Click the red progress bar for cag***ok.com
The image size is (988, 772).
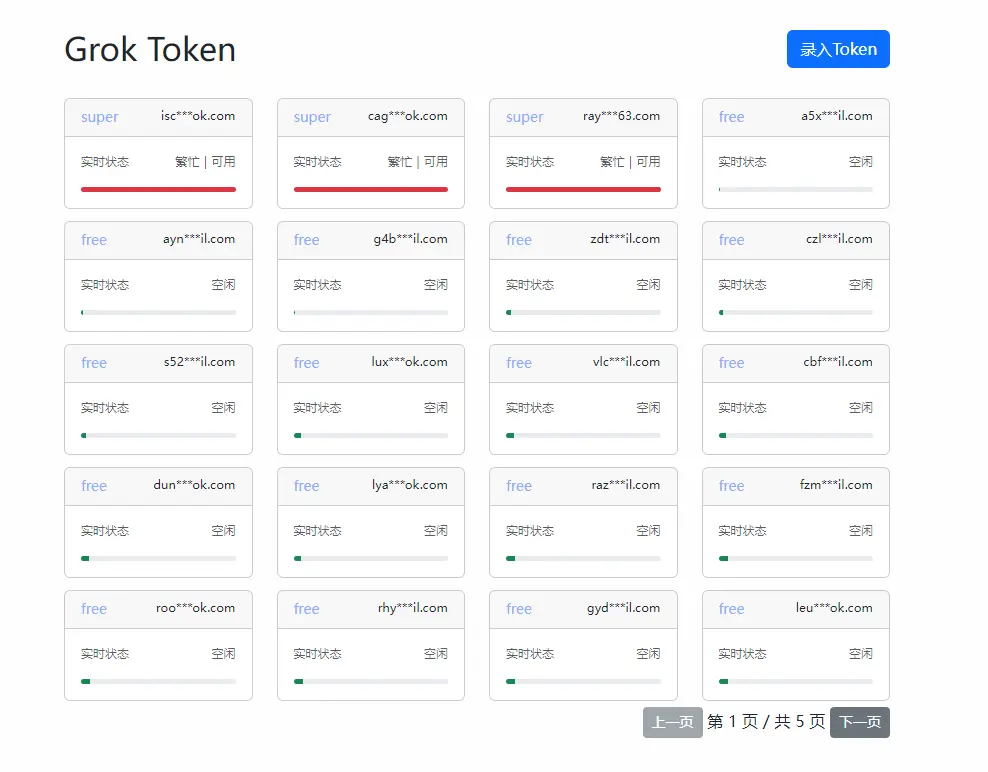pos(370,189)
